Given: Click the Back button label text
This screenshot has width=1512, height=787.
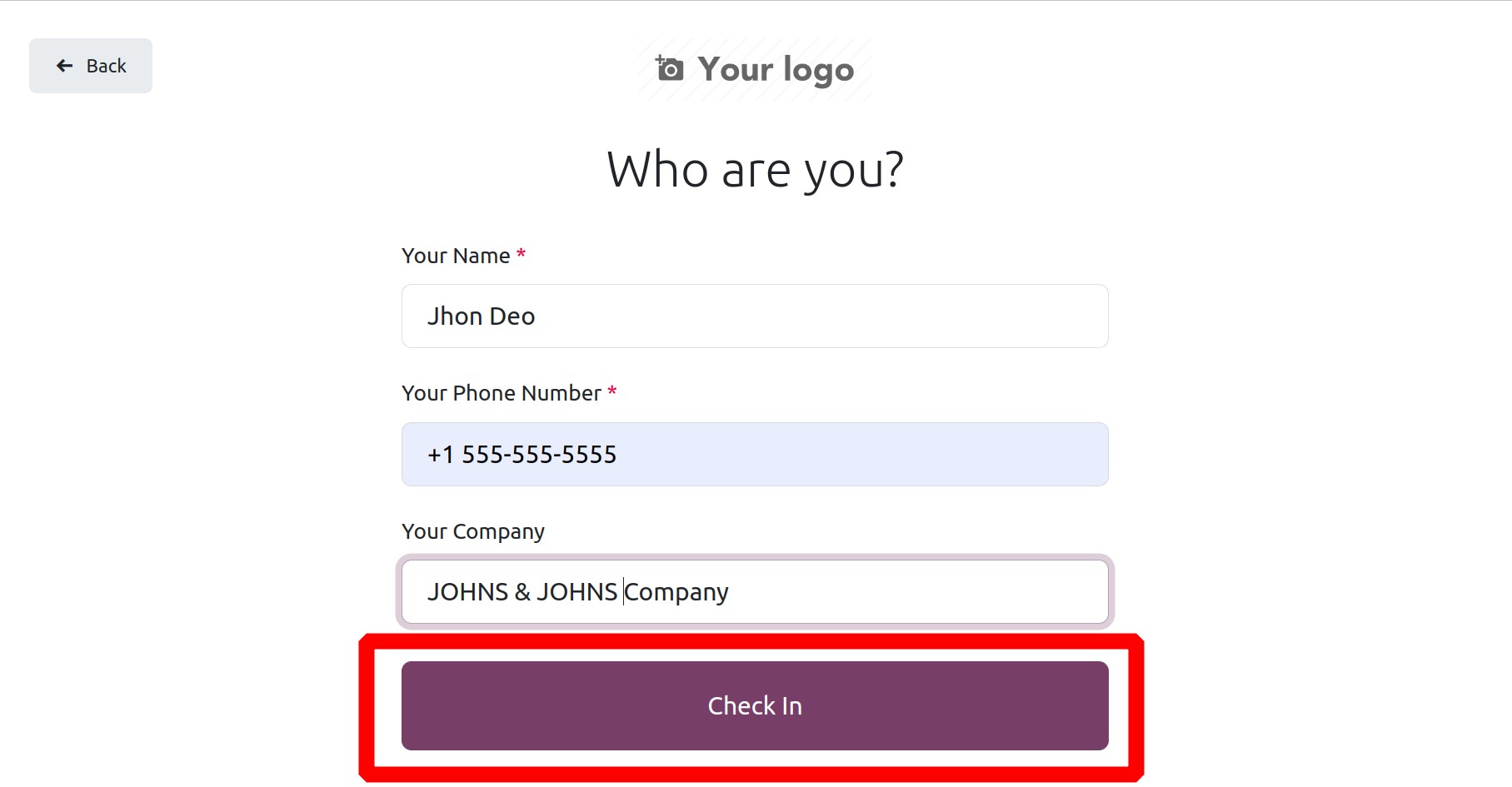Looking at the screenshot, I should click(107, 66).
